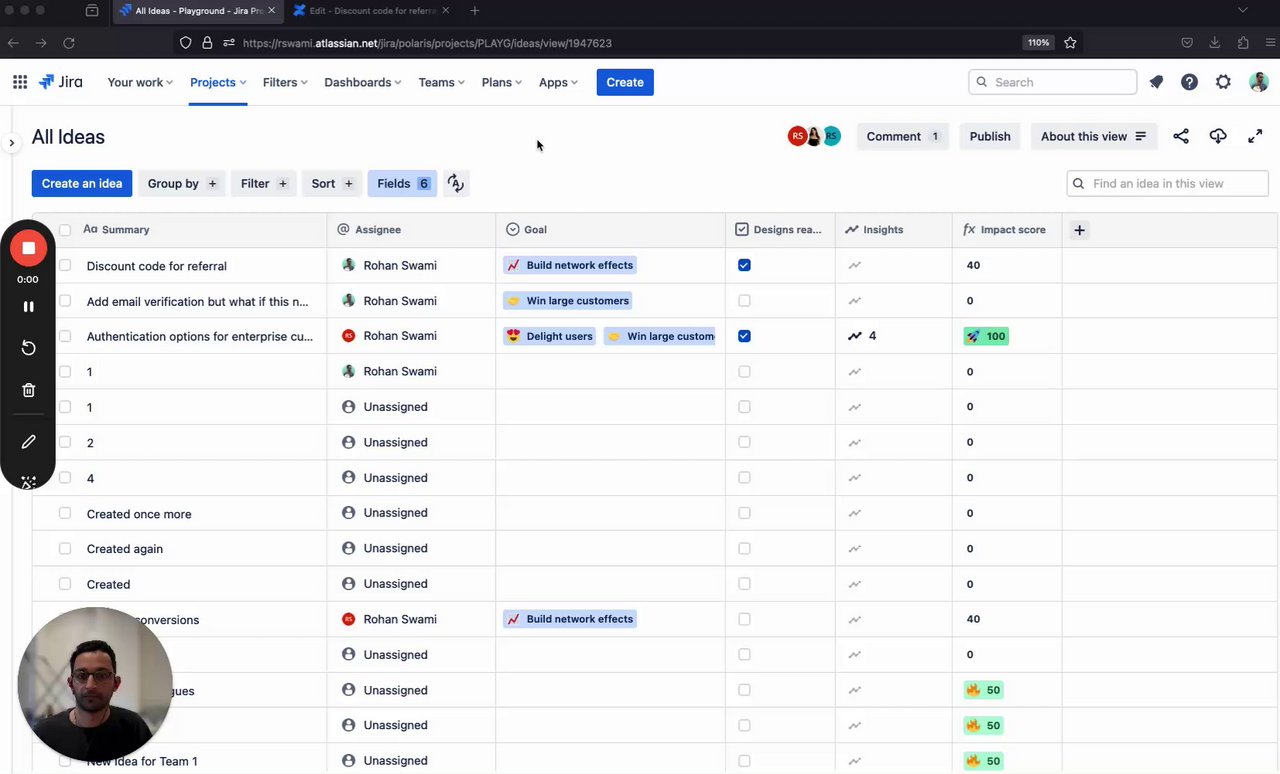Delete the recording with trash icon

(28, 390)
